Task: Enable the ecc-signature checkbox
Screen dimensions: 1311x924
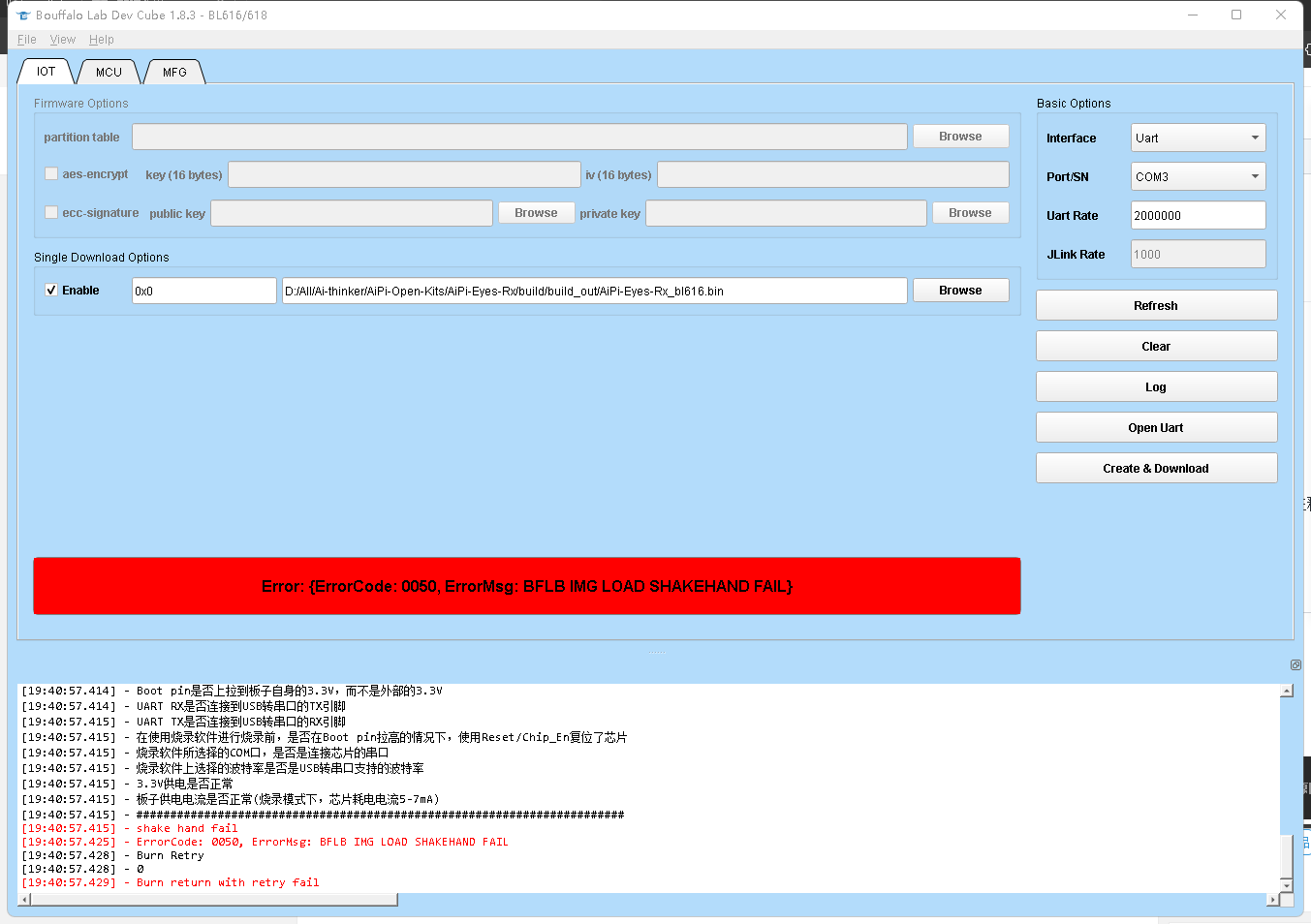Action: pos(51,212)
